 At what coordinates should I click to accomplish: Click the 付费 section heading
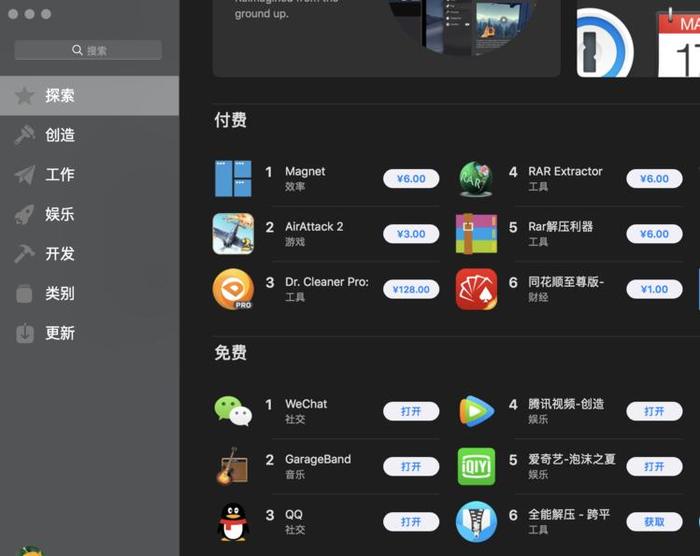pyautogui.click(x=230, y=120)
